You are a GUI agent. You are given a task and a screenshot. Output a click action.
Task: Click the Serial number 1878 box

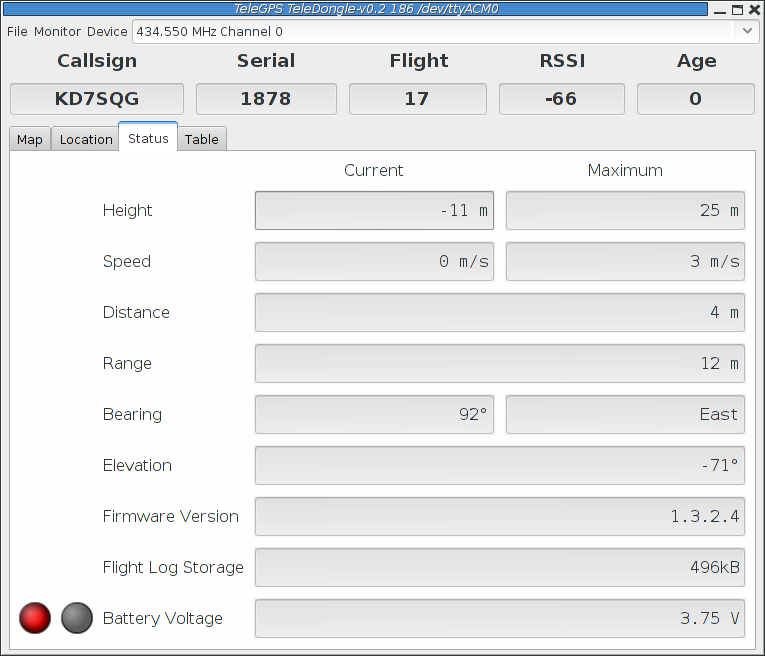click(266, 99)
